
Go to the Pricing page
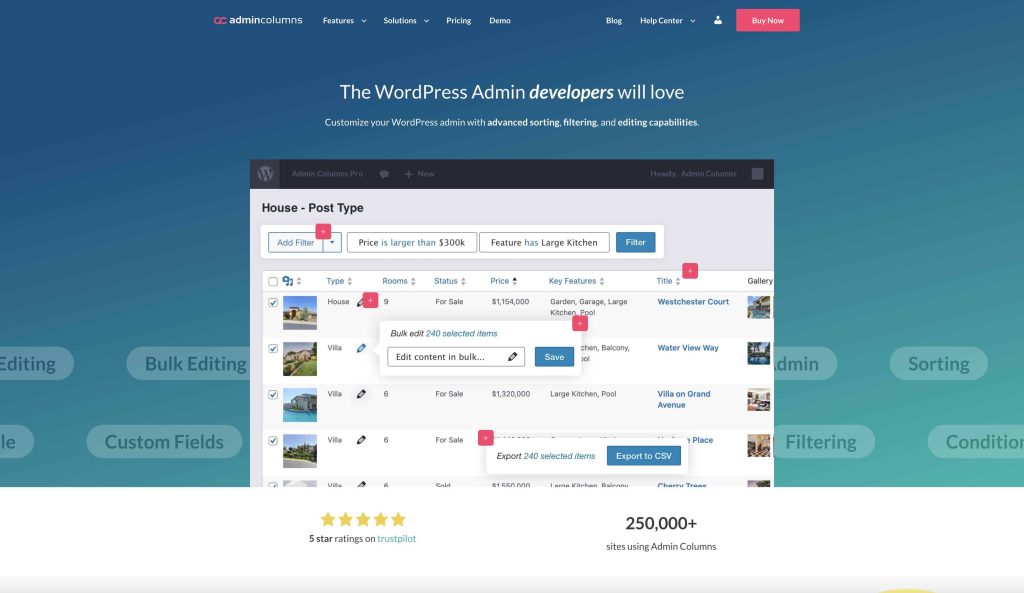click(459, 20)
